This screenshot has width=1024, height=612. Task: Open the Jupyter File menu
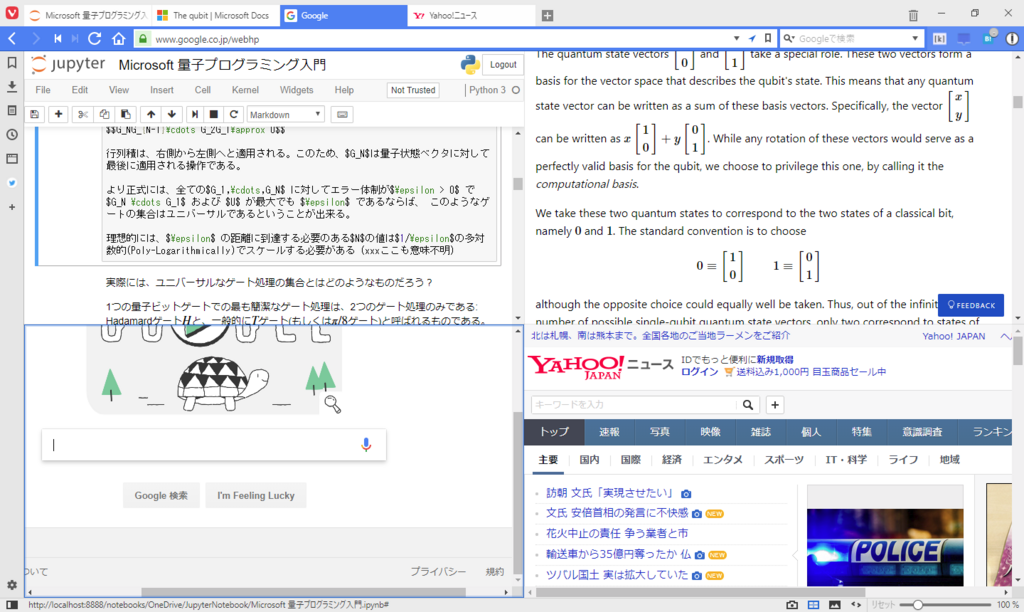pyautogui.click(x=43, y=90)
